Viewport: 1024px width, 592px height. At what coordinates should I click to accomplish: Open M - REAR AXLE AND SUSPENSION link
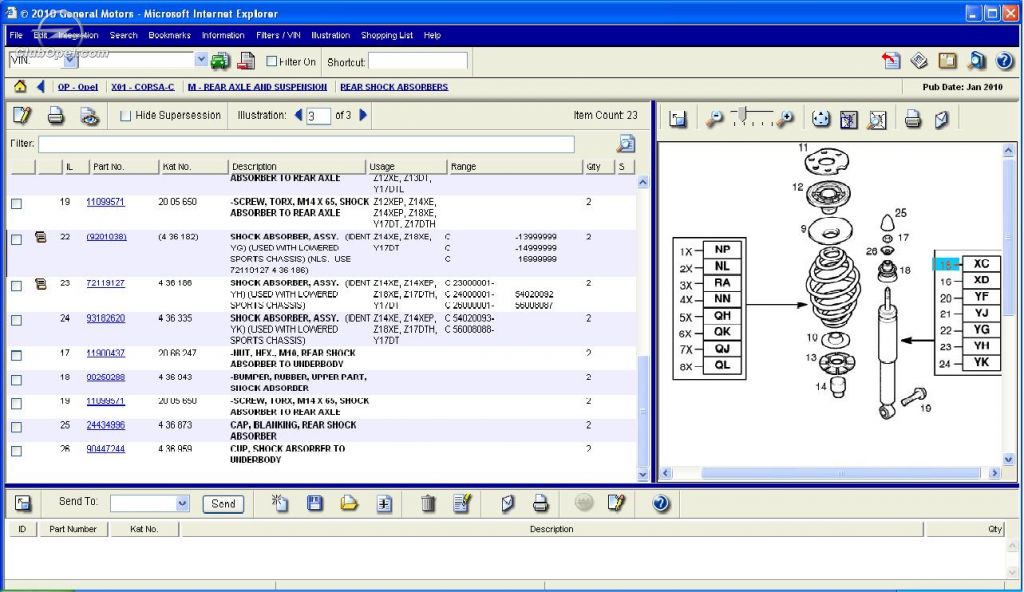(x=257, y=87)
